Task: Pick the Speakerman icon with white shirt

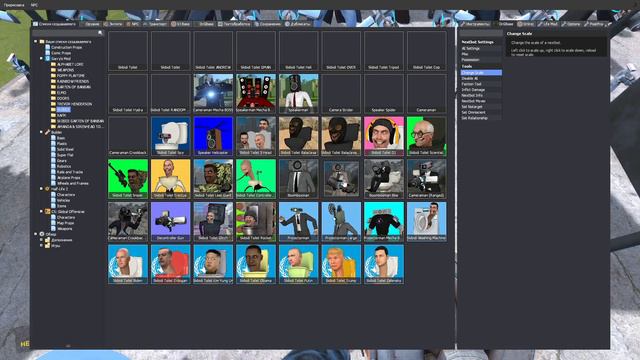Action: (298, 93)
